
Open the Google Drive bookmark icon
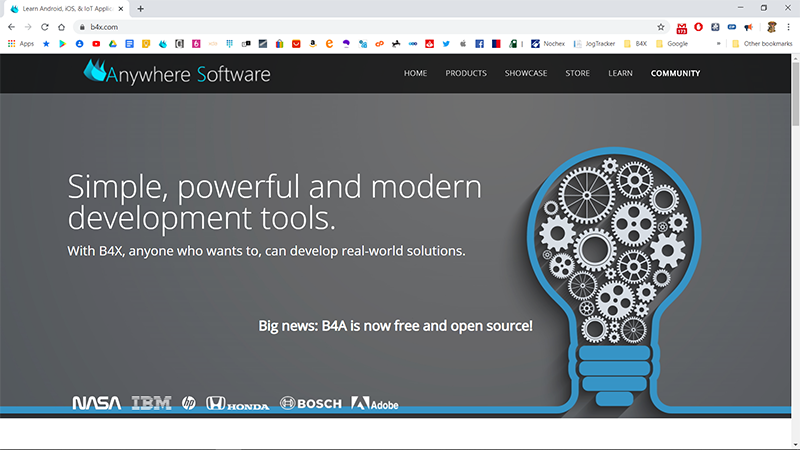(113, 44)
